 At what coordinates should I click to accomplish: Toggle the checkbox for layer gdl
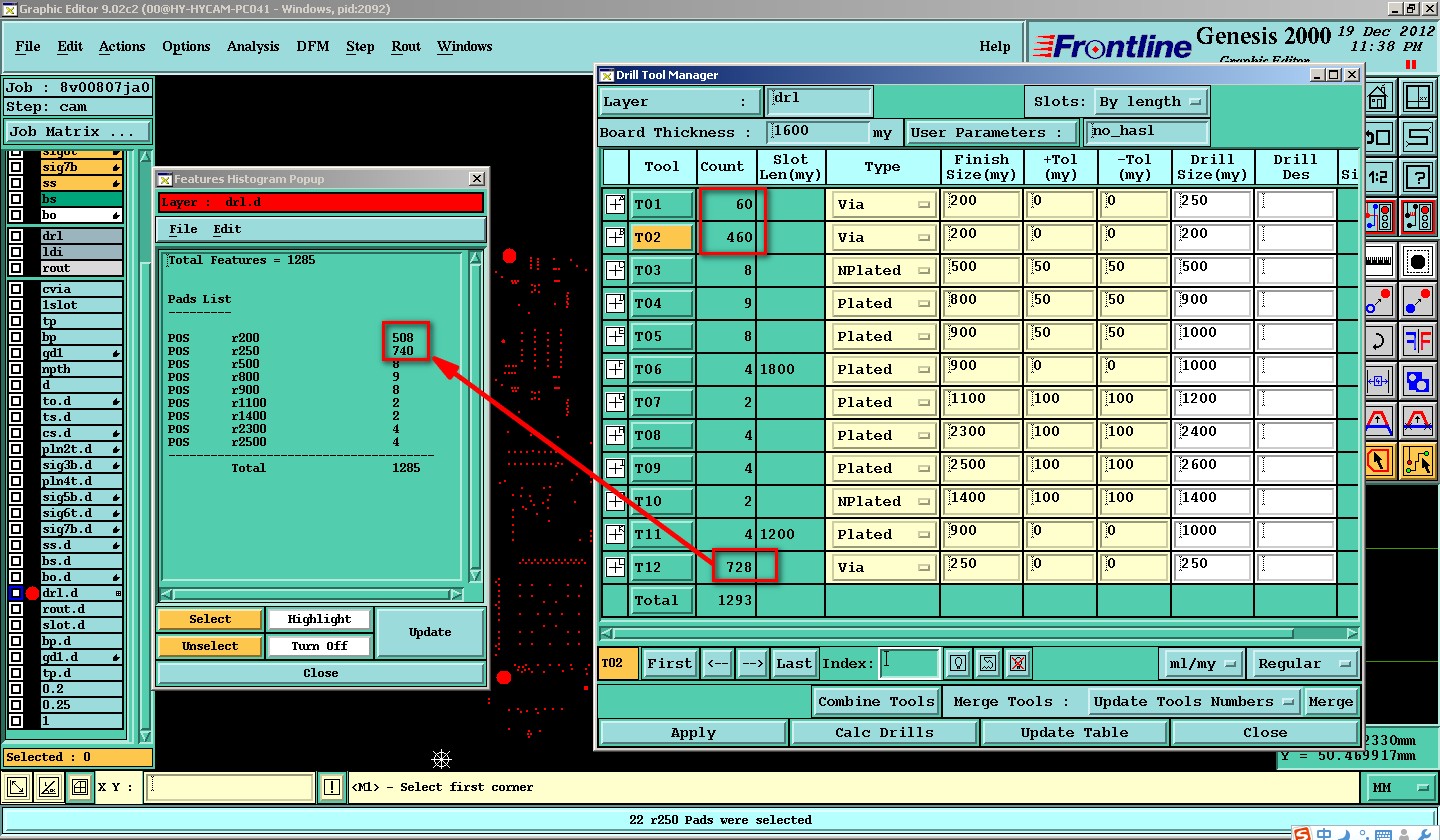[16, 353]
